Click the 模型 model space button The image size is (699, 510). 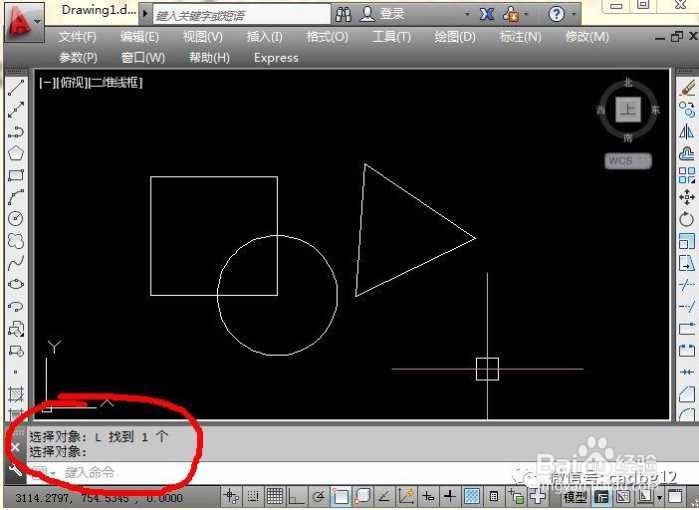tap(576, 497)
